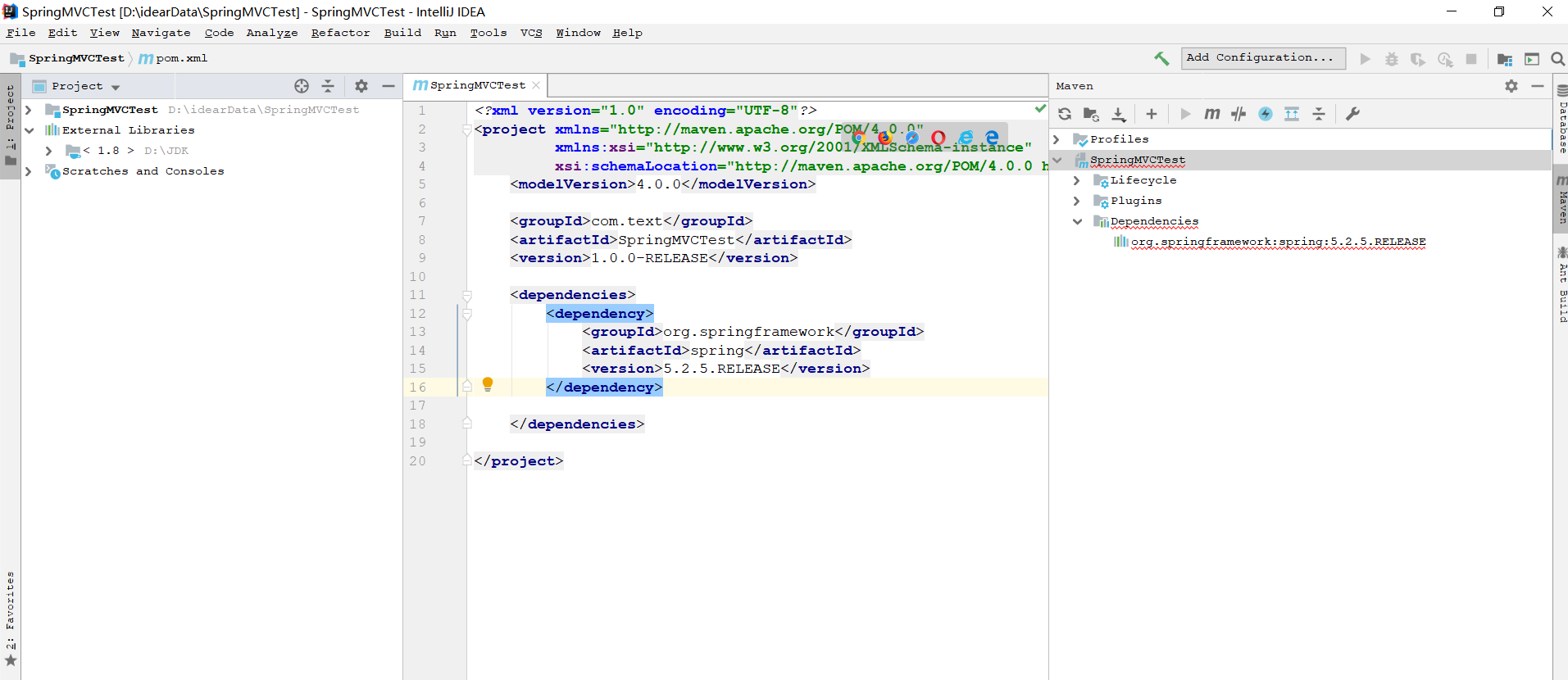The height and width of the screenshot is (680, 1568).
Task: Hide the Maven panel with the minus icon
Action: click(1538, 86)
